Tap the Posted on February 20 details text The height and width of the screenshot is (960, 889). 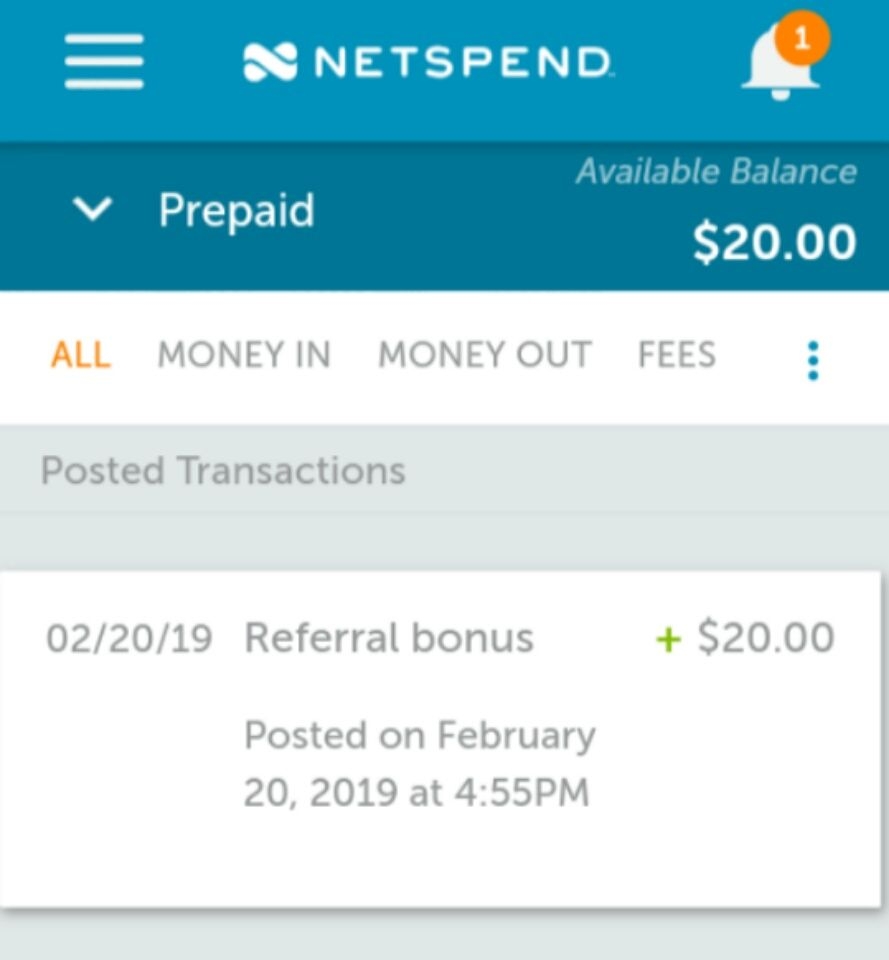(419, 763)
